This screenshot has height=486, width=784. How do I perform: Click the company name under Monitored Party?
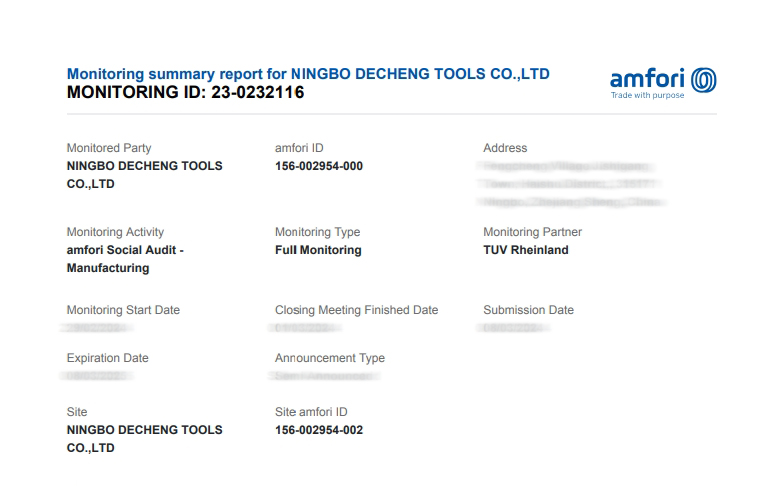(144, 175)
